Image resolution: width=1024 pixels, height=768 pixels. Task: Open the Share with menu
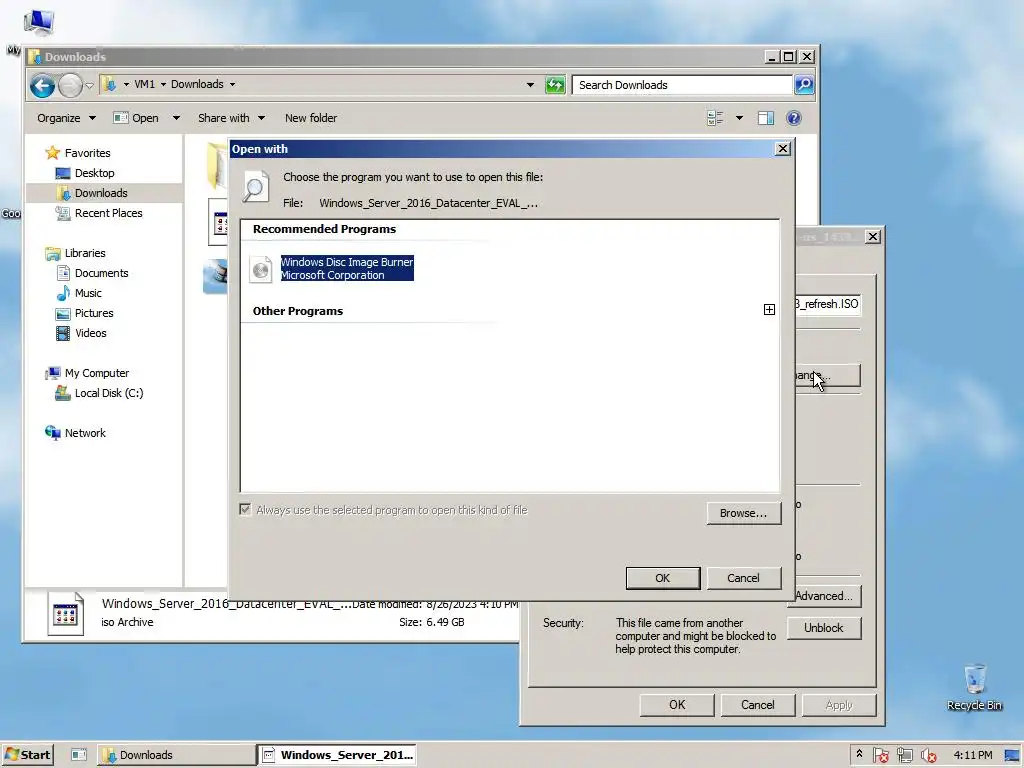click(231, 118)
